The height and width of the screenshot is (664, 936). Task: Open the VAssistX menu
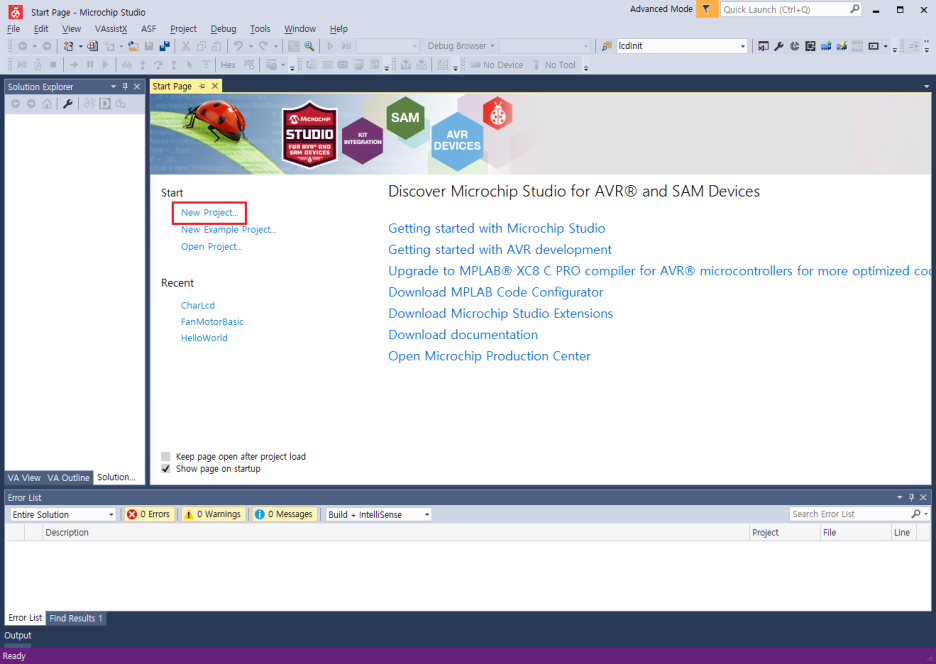(x=111, y=29)
